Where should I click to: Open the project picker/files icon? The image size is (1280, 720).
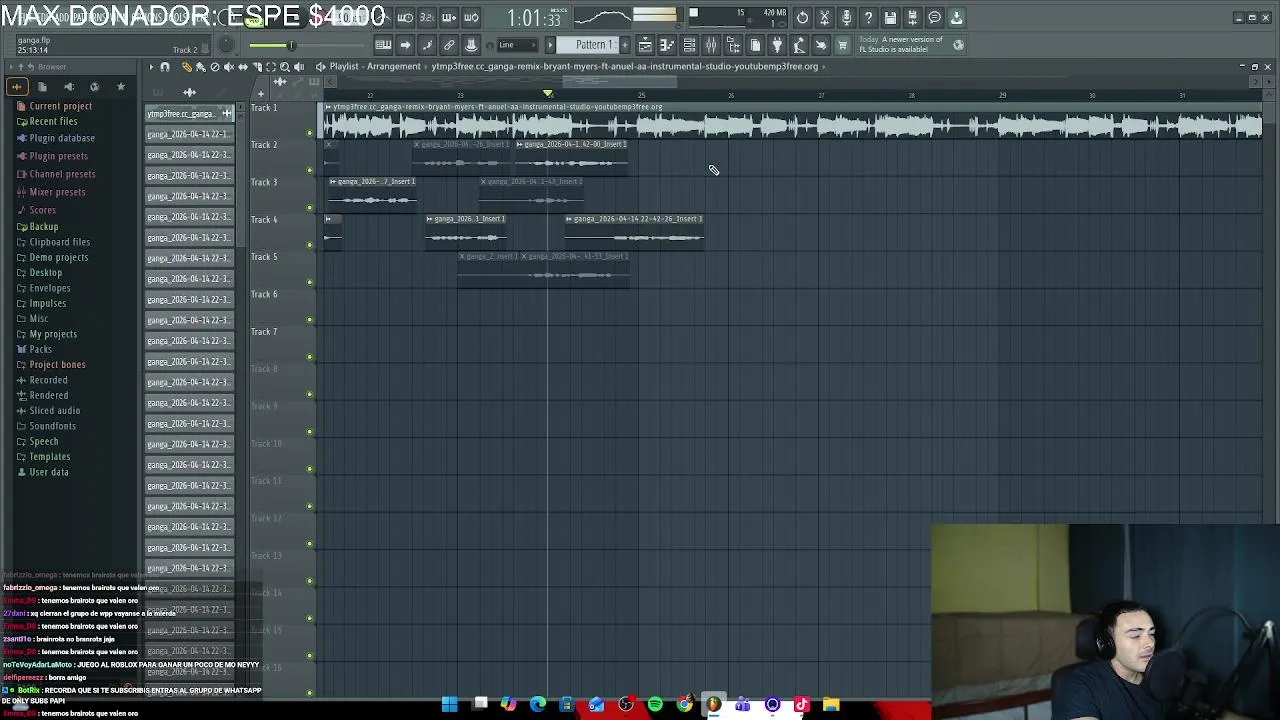[x=755, y=45]
